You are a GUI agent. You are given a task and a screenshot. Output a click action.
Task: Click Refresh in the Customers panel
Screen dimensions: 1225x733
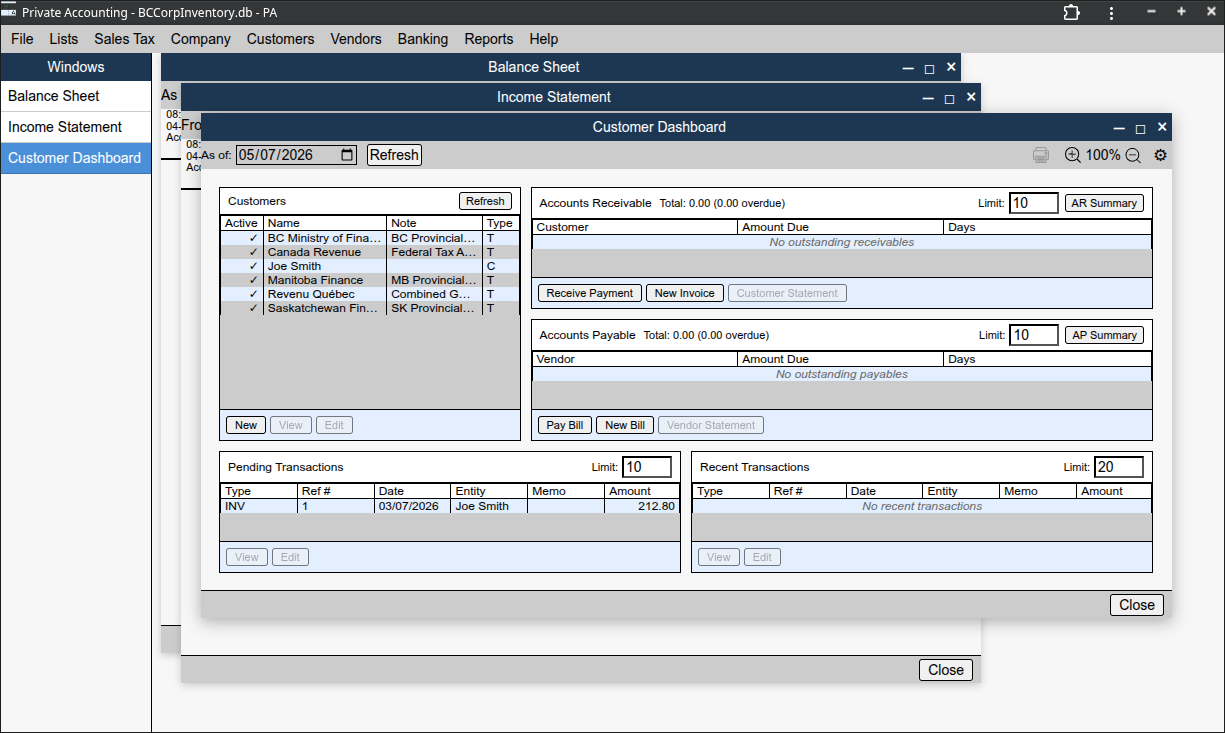tap(485, 201)
